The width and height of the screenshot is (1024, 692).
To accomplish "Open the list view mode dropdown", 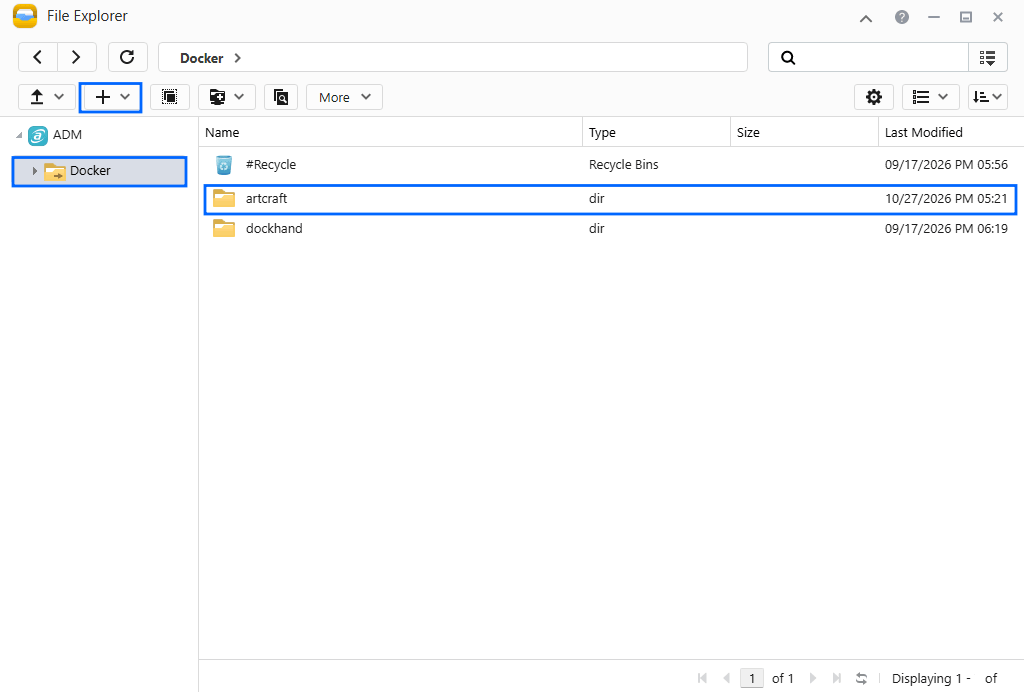I will (931, 97).
